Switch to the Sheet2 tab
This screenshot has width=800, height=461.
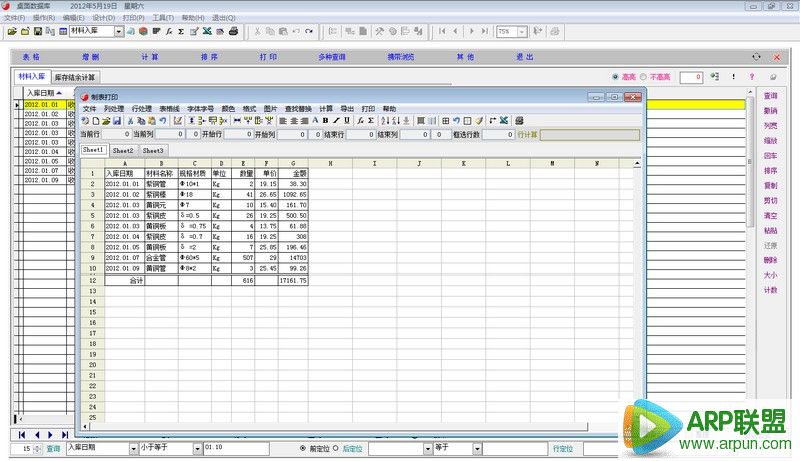pyautogui.click(x=123, y=150)
